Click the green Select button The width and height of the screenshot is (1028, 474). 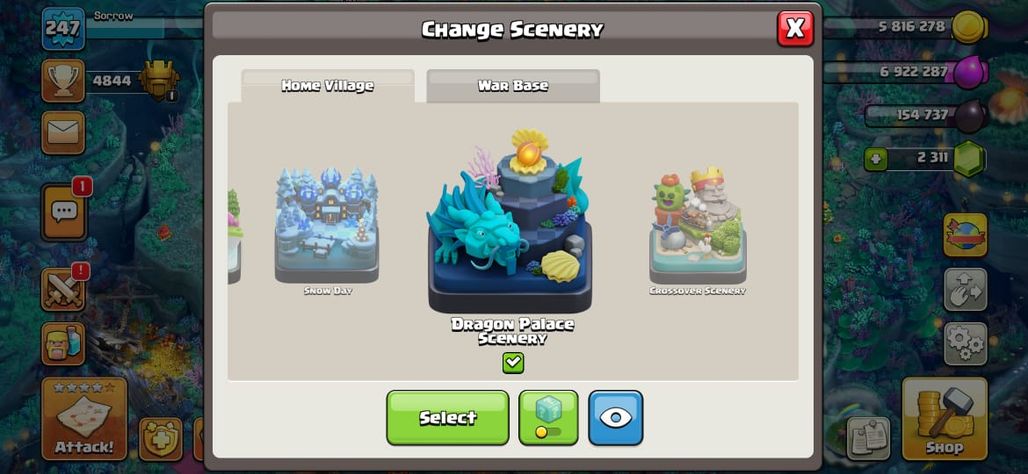(x=448, y=418)
